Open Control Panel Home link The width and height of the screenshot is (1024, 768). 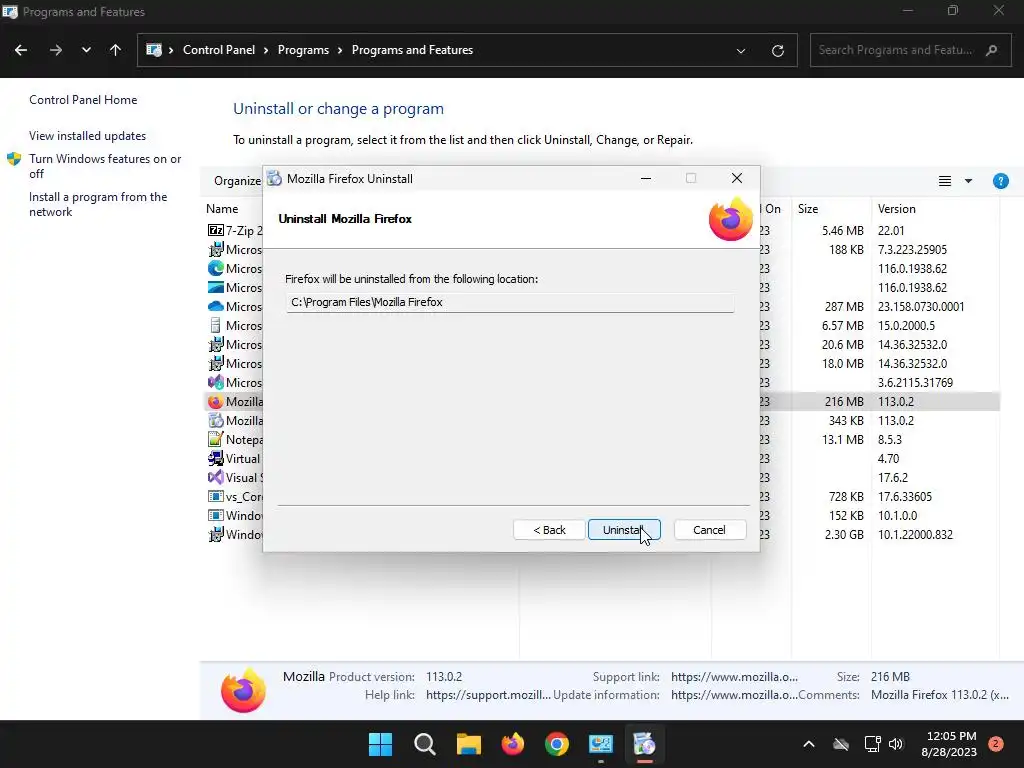[x=83, y=100]
